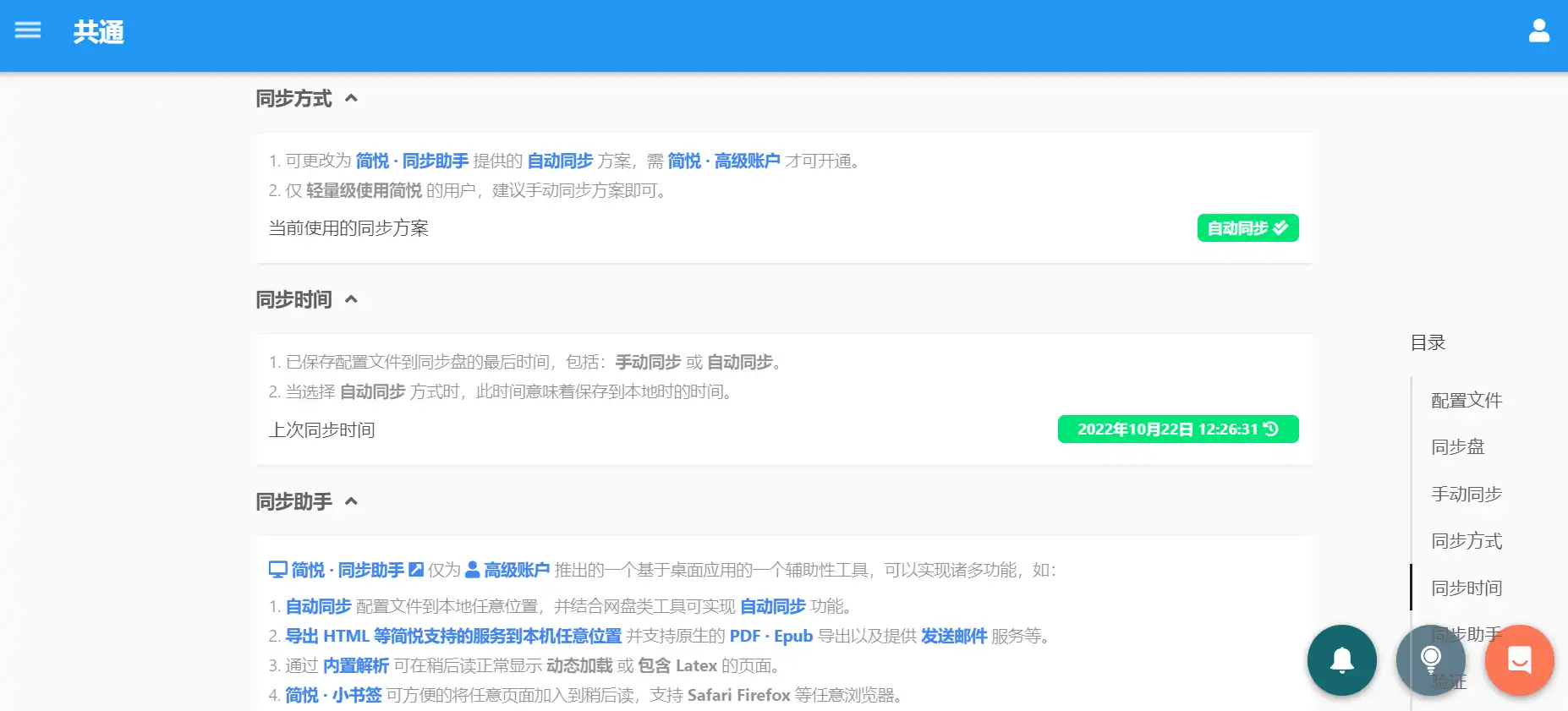Open the 简悦 · 小书签 link

(x=333, y=695)
